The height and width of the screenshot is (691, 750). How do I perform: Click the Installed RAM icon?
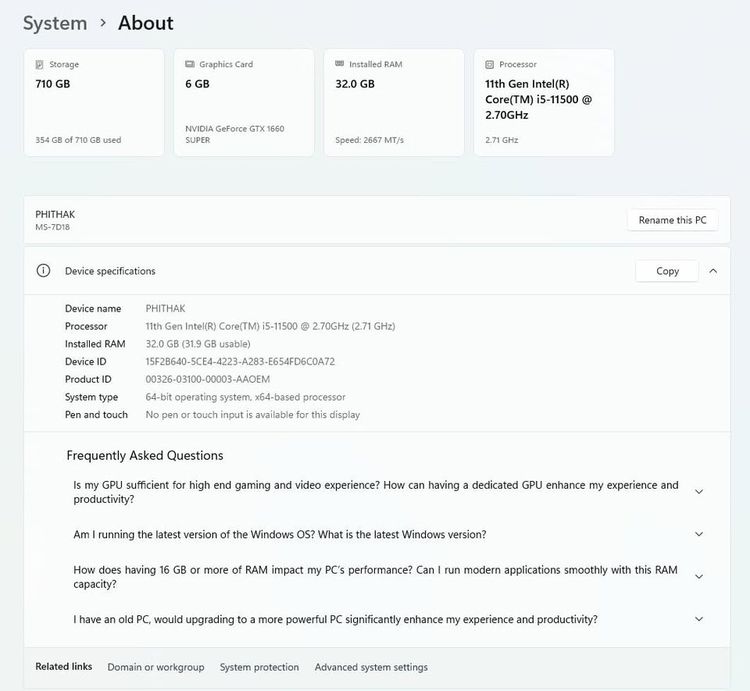(340, 64)
